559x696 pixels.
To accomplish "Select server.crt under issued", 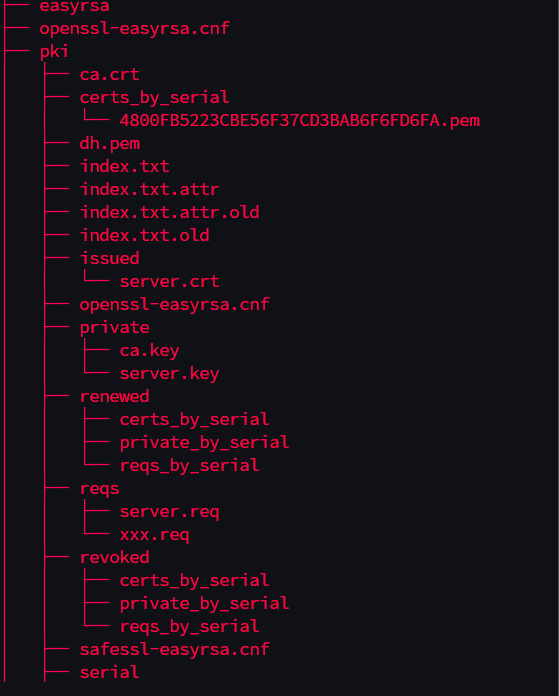I will click(169, 281).
